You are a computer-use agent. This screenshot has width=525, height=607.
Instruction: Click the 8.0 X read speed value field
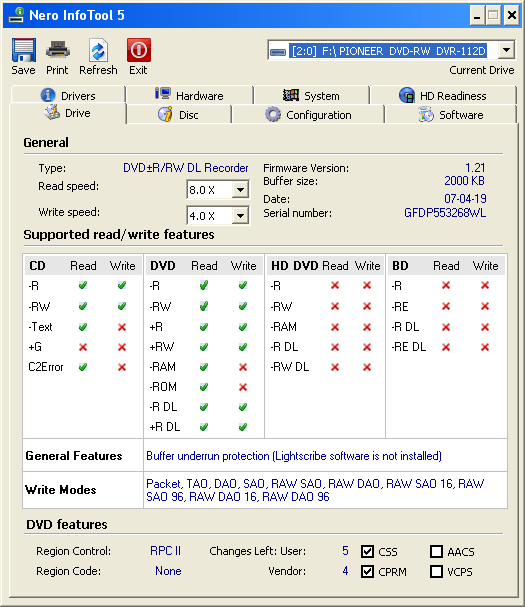(x=209, y=190)
